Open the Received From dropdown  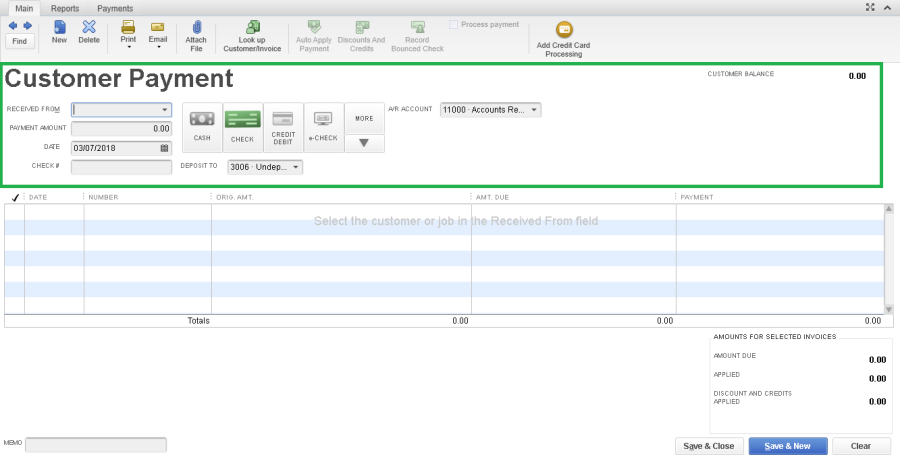click(165, 110)
